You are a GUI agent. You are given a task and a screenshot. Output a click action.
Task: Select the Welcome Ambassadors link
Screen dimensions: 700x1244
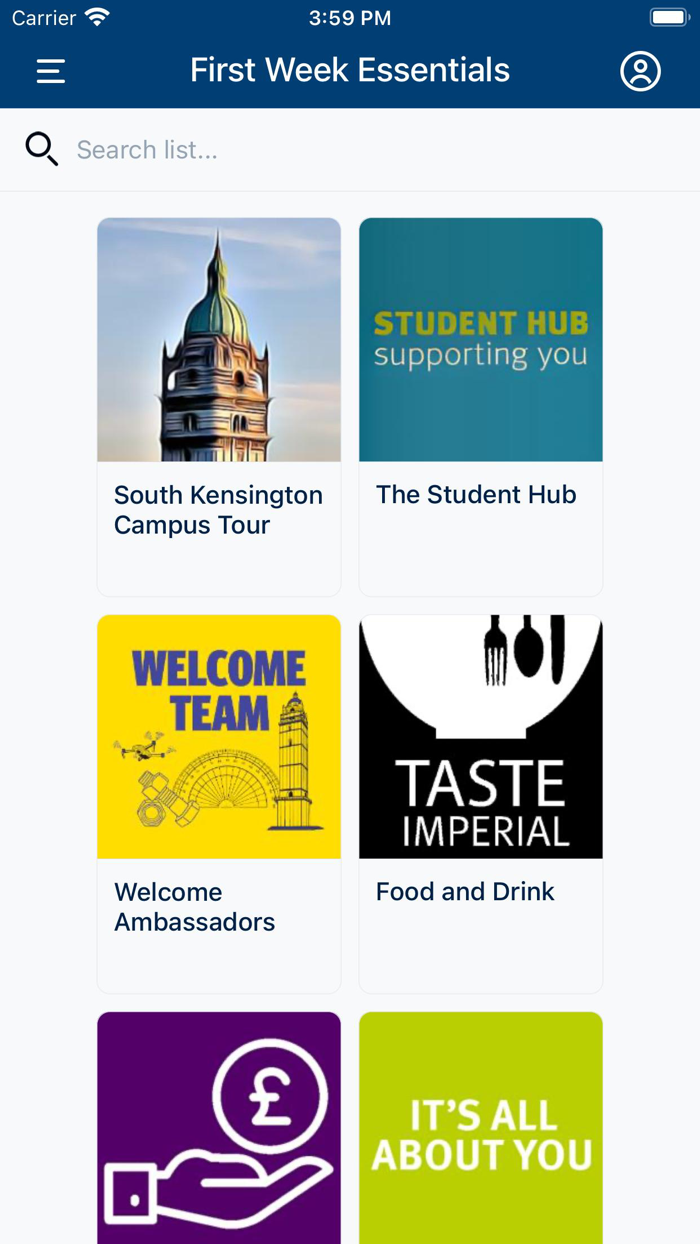pyautogui.click(x=194, y=906)
